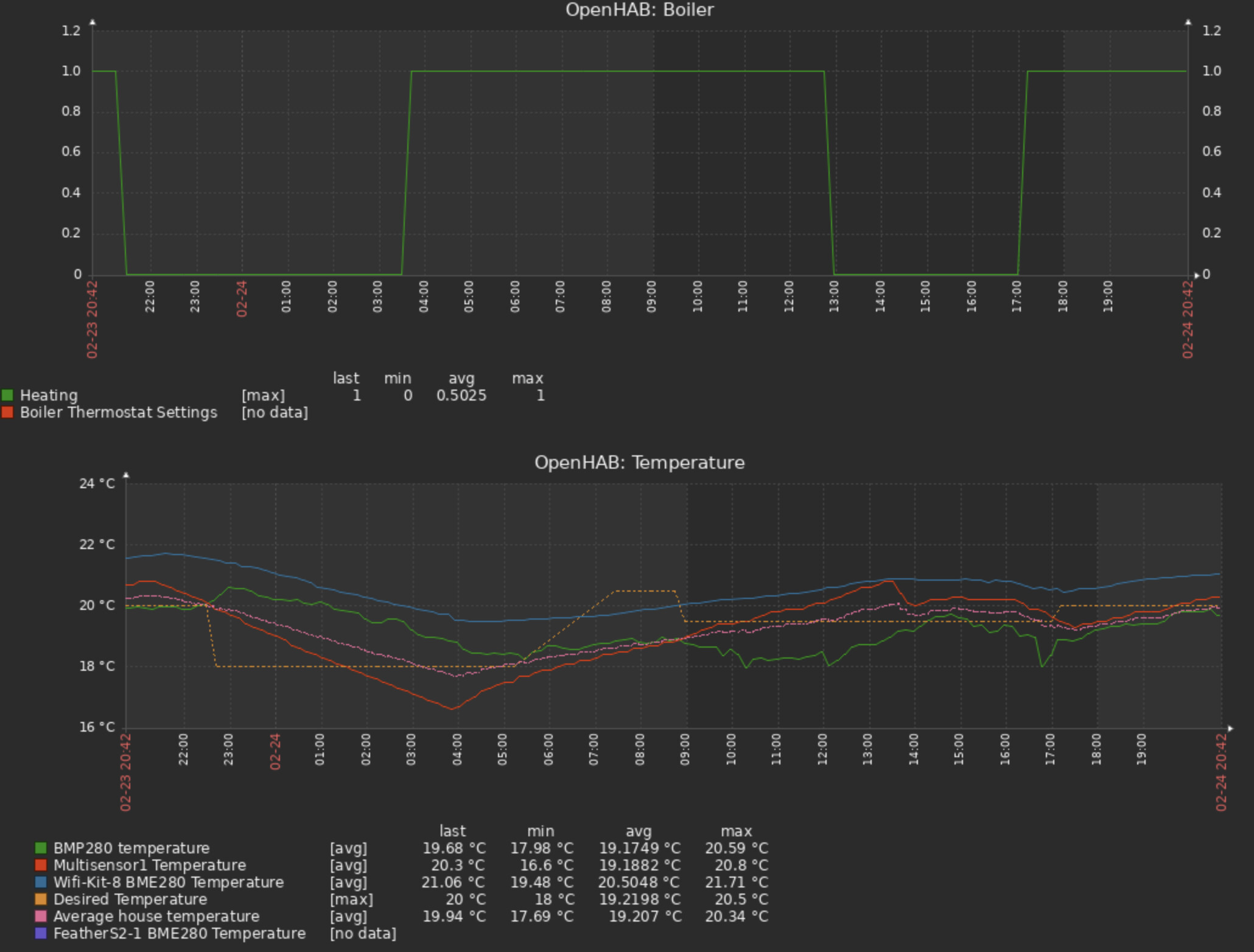Click the 02-24 date marker on Temperature axis
Viewport: 1254px width, 952px height.
(x=275, y=751)
